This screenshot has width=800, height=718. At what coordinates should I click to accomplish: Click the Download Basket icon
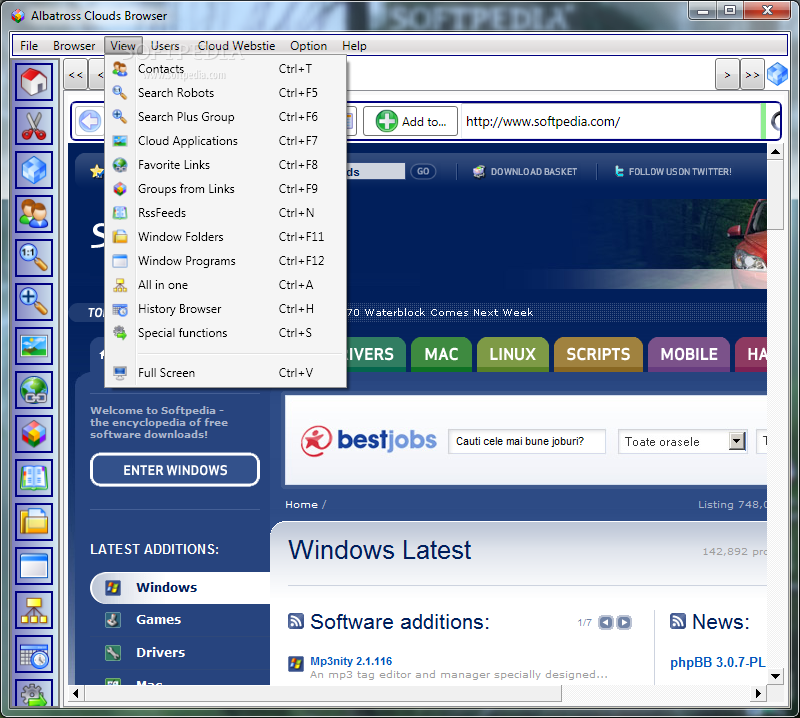click(479, 171)
